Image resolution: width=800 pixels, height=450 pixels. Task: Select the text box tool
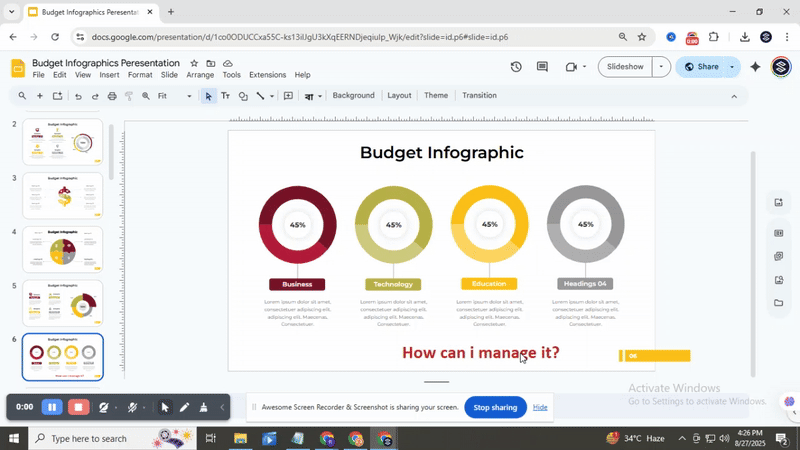click(x=225, y=96)
